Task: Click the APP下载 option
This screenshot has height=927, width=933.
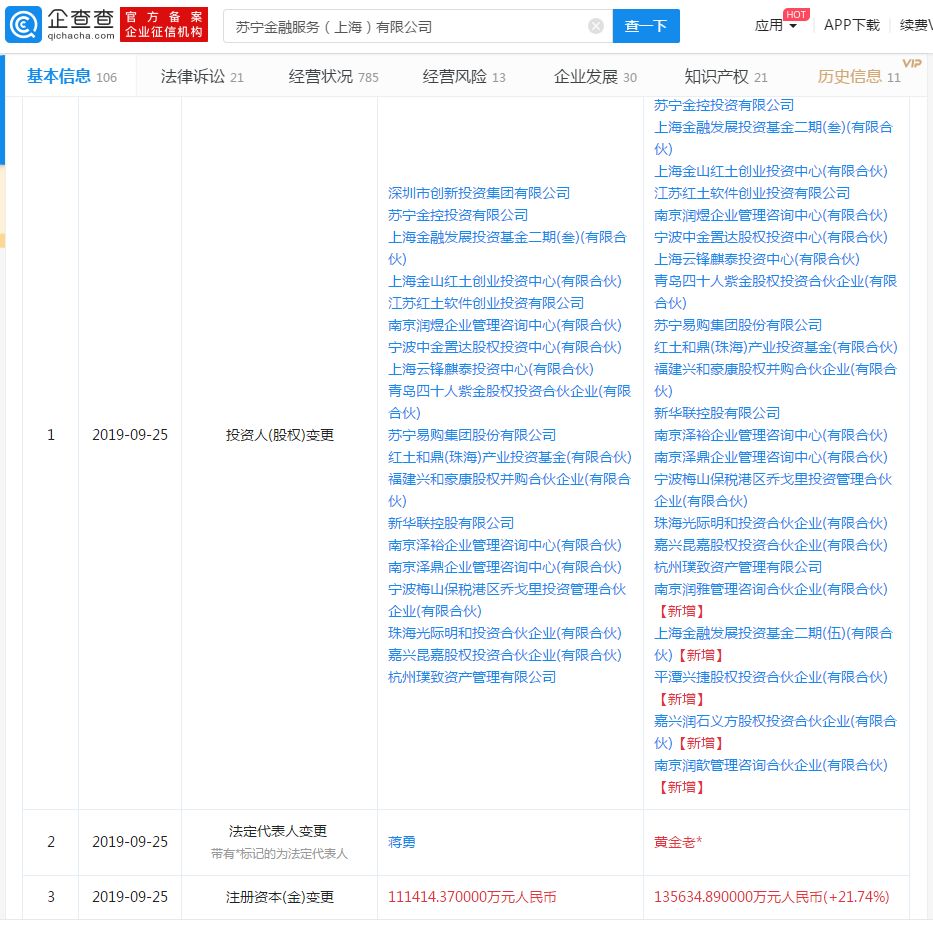Action: click(851, 25)
